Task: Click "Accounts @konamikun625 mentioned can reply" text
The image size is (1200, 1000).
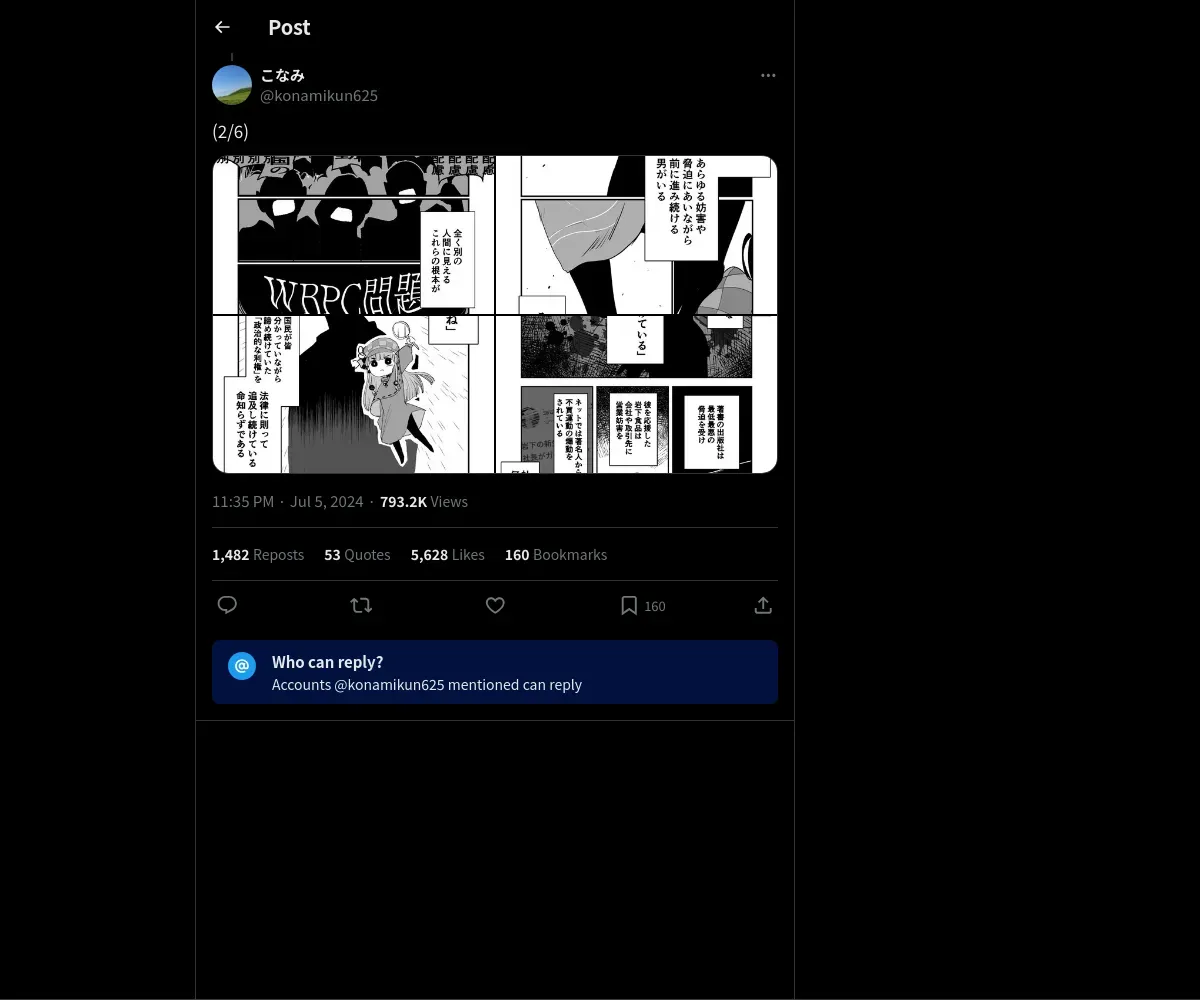Action: [x=427, y=685]
